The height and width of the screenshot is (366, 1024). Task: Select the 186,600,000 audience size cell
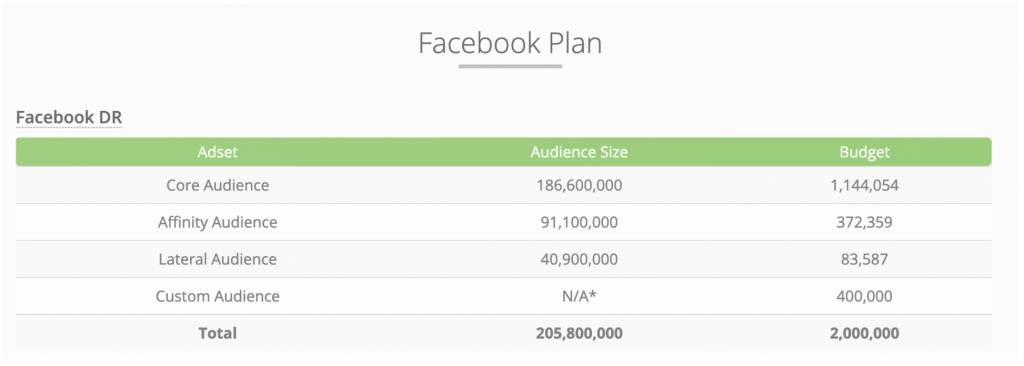[579, 186]
